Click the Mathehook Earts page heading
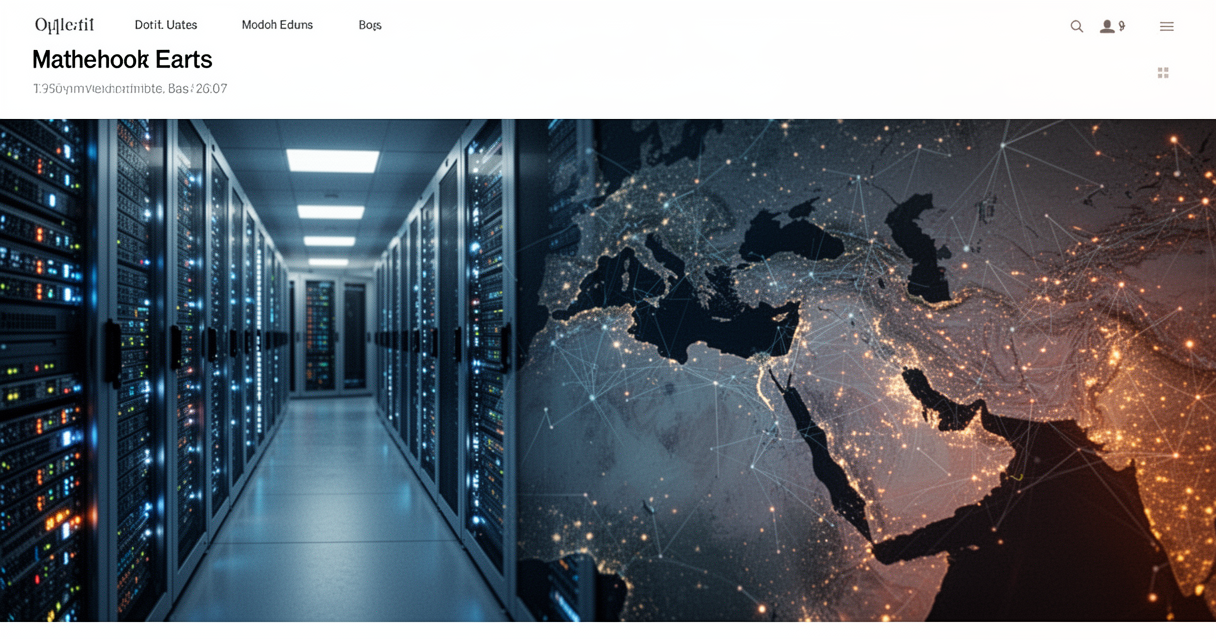Image resolution: width=1216 pixels, height=640 pixels. [122, 60]
